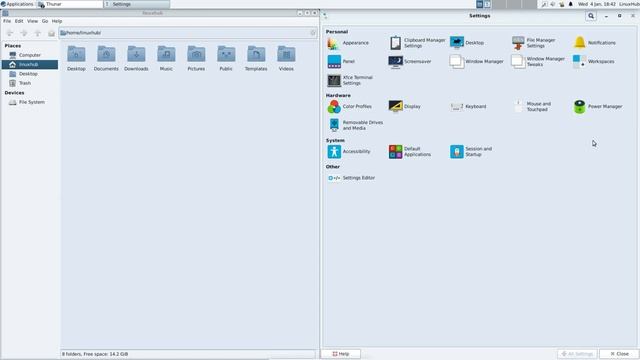Go to parent folder in Thunar
The image size is (640, 360).
(x=38, y=33)
